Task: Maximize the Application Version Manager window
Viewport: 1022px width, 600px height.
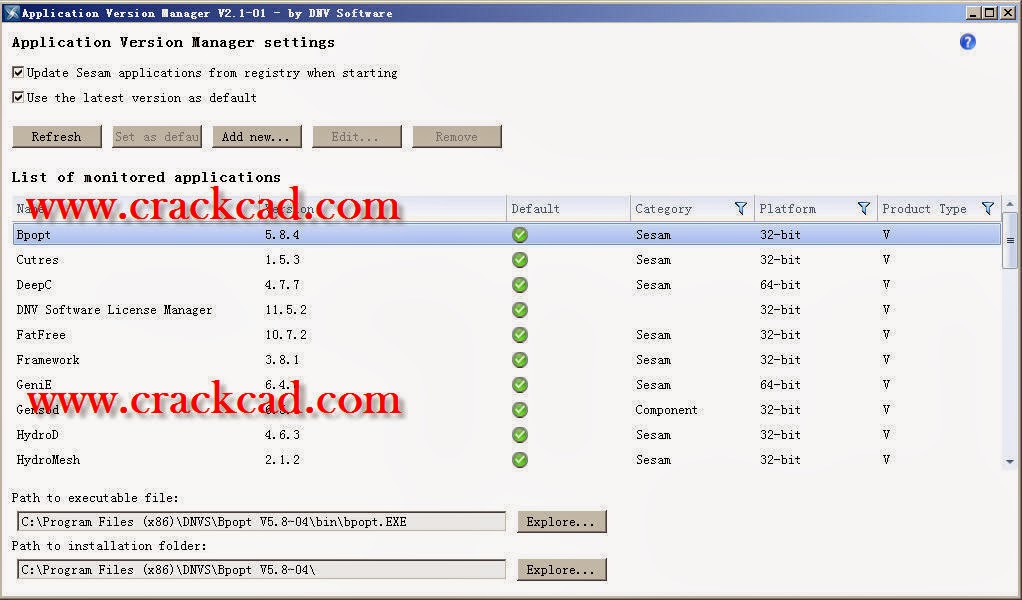Action: (989, 12)
